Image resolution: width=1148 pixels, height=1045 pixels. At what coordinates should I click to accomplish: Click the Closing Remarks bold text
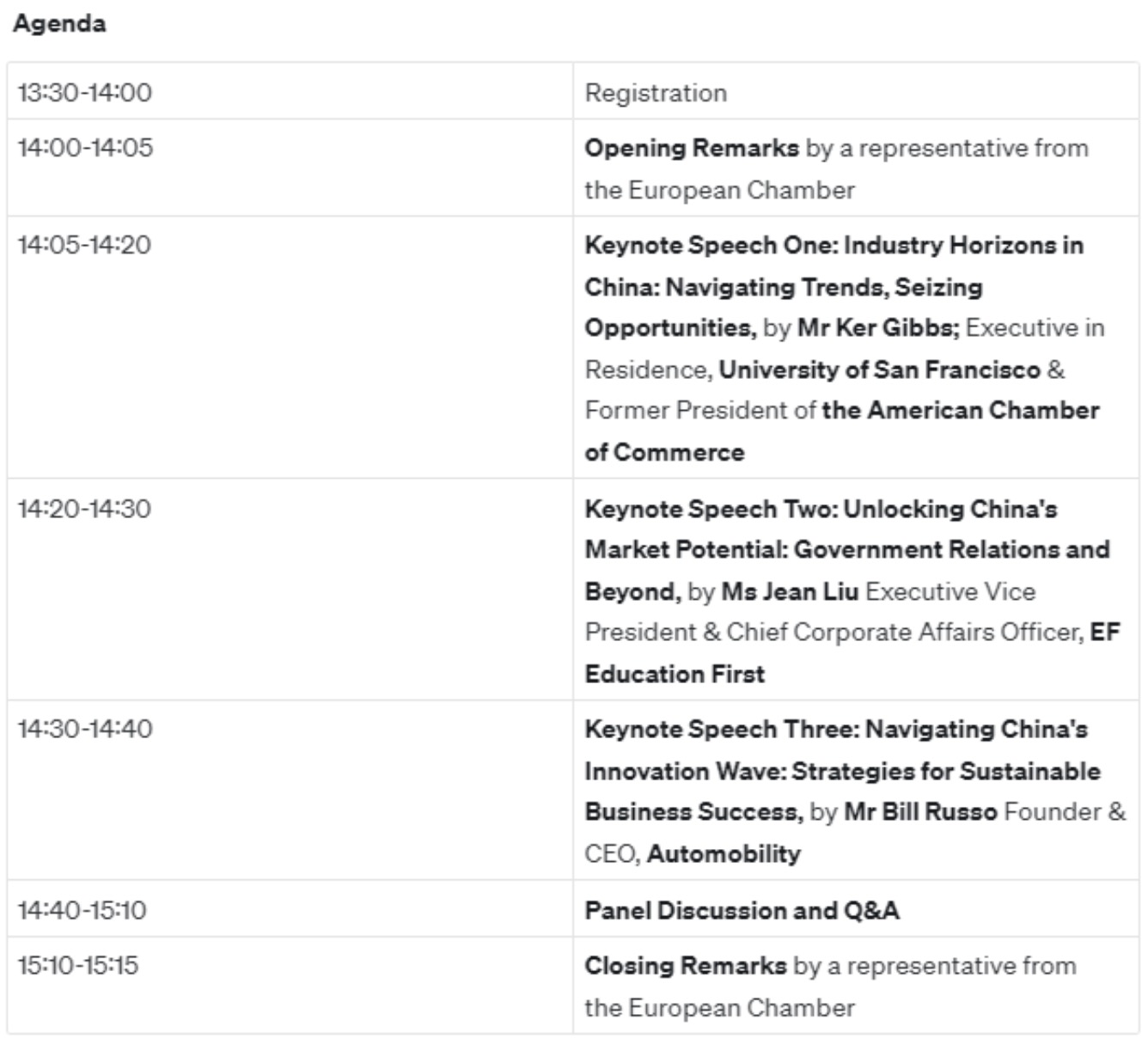(x=686, y=965)
